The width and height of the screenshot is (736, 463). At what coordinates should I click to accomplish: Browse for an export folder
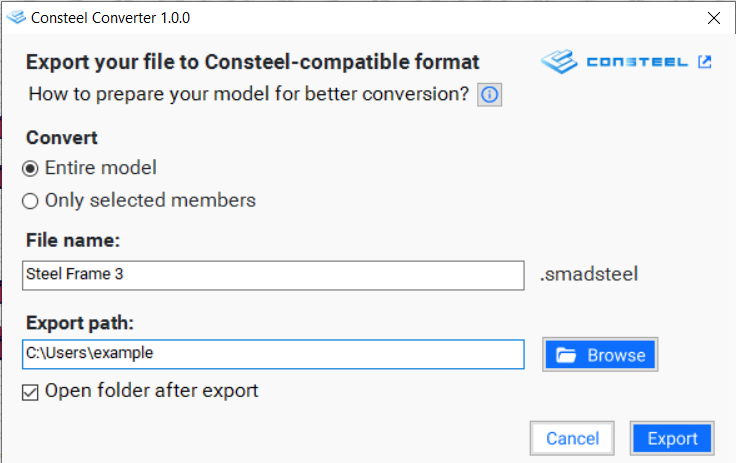pos(600,355)
